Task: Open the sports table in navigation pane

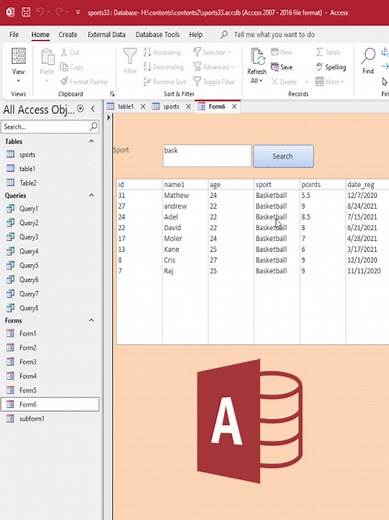Action: (x=27, y=155)
